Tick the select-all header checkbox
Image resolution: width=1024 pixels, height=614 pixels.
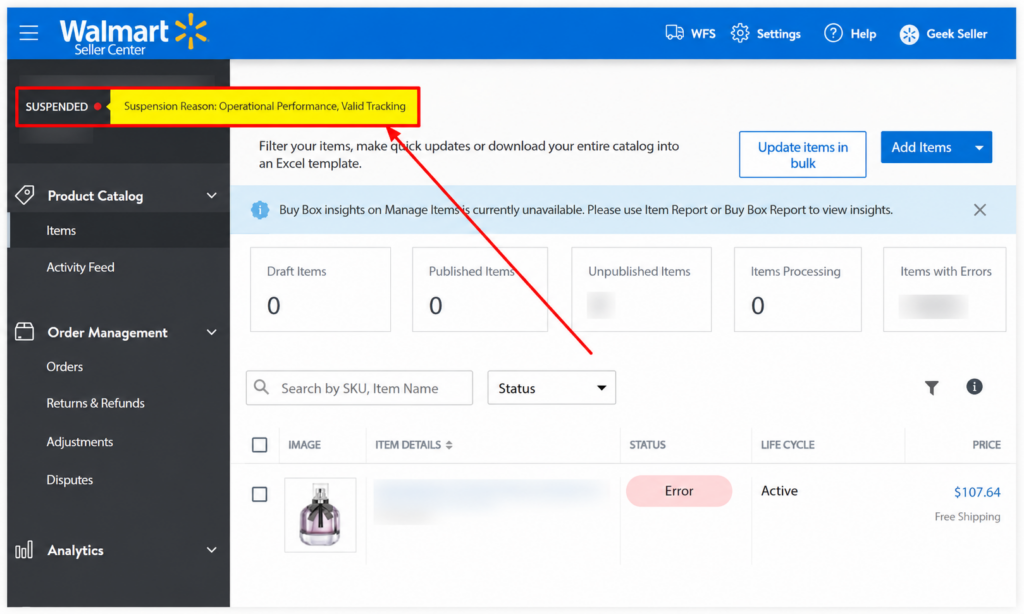tap(259, 445)
